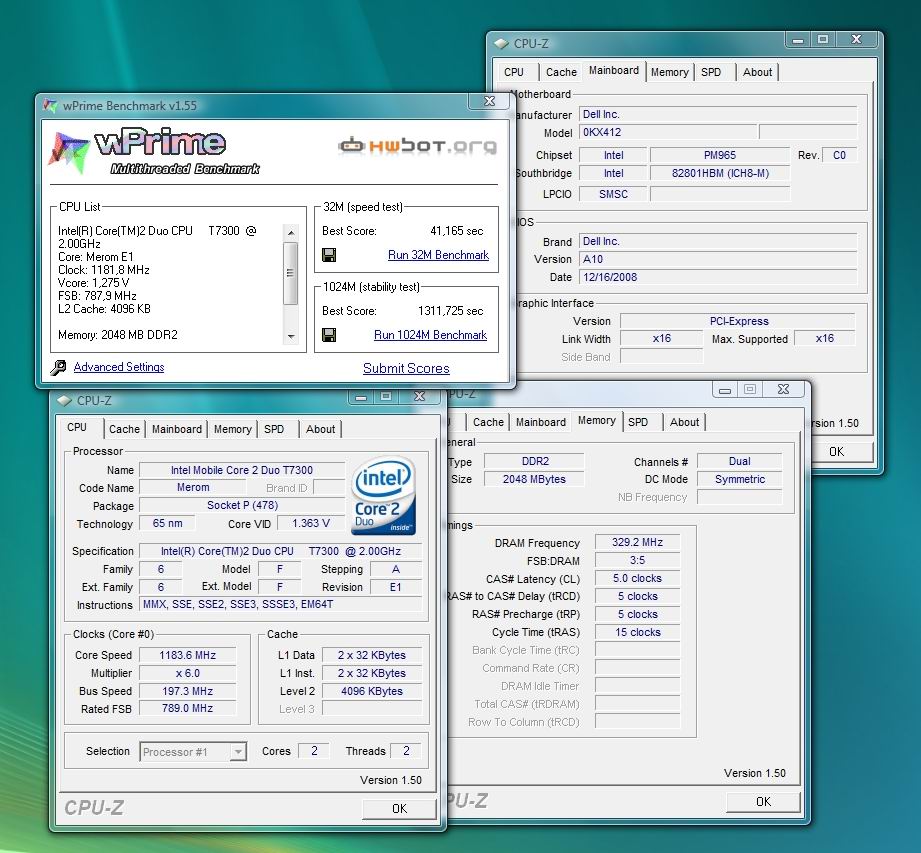
Task: Click the Rated FSB value 789.0 MHz
Action: tap(187, 708)
